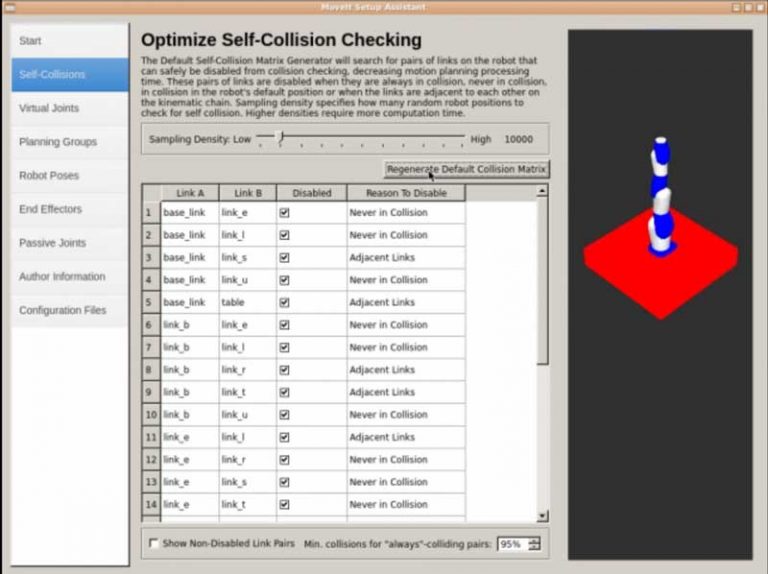Select row header number 1
This screenshot has height=574, width=768.
pyautogui.click(x=151, y=213)
